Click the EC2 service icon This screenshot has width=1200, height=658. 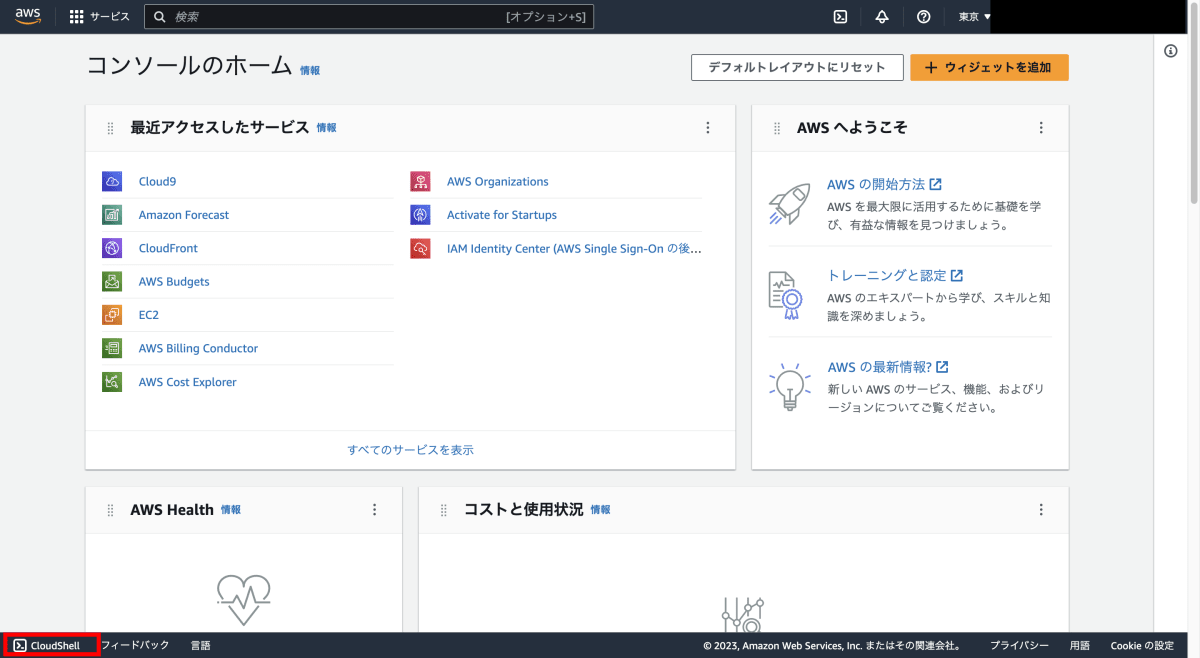(x=112, y=315)
